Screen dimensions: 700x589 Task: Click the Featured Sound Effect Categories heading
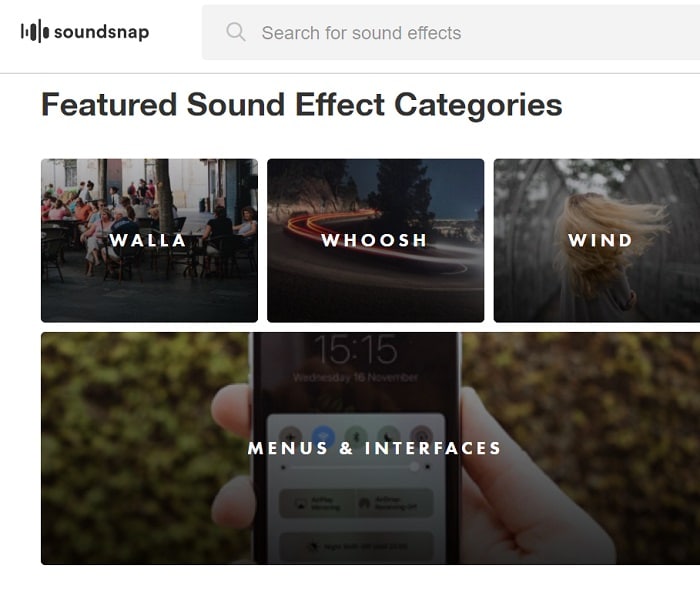[301, 105]
